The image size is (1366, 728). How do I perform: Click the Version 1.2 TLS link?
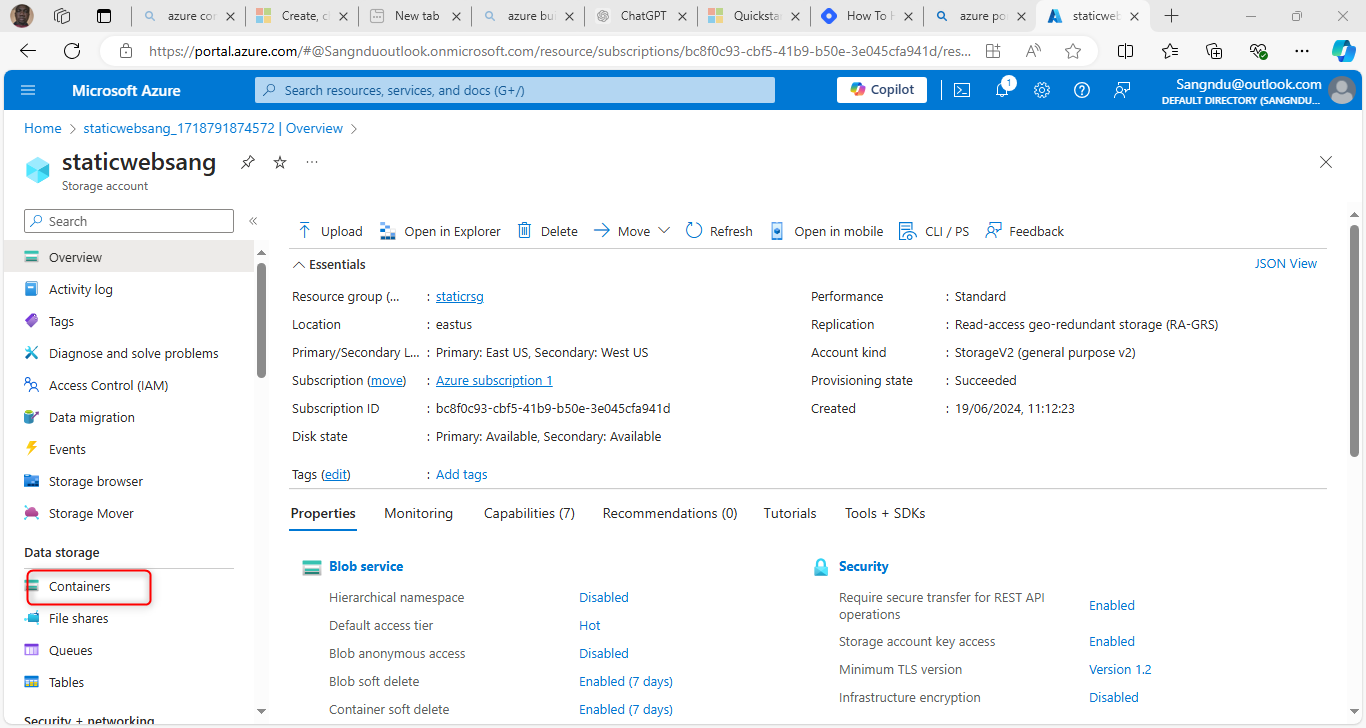(x=1120, y=669)
